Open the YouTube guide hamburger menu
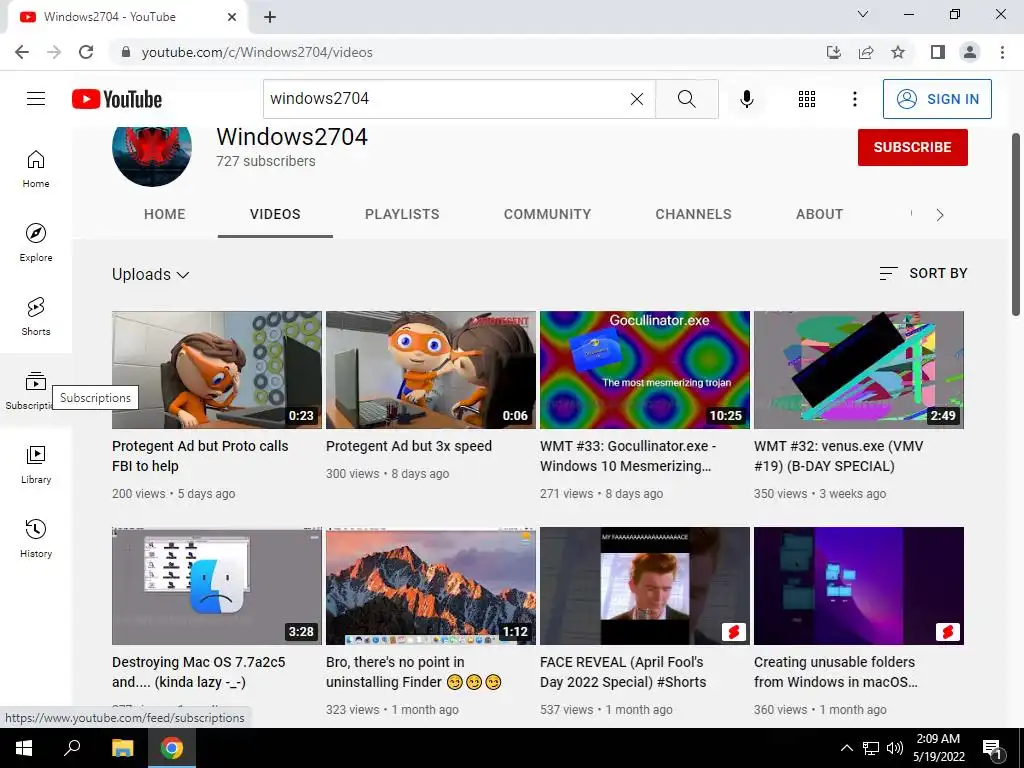The width and height of the screenshot is (1024, 768). point(36,99)
